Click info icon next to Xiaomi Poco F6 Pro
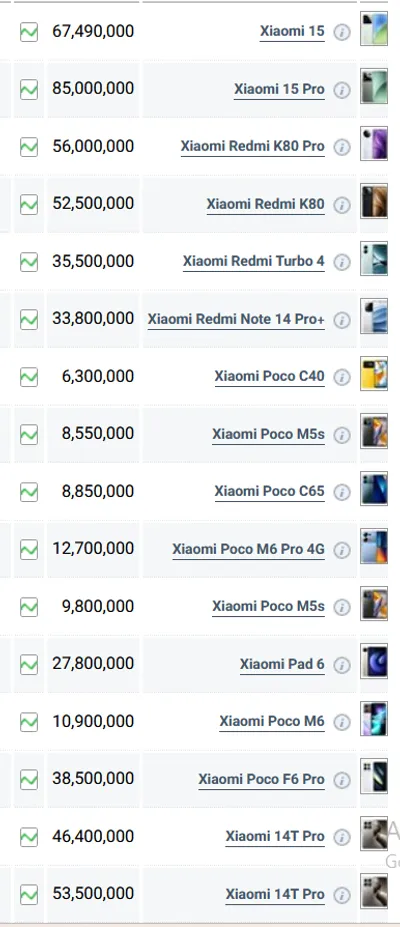 [342, 780]
